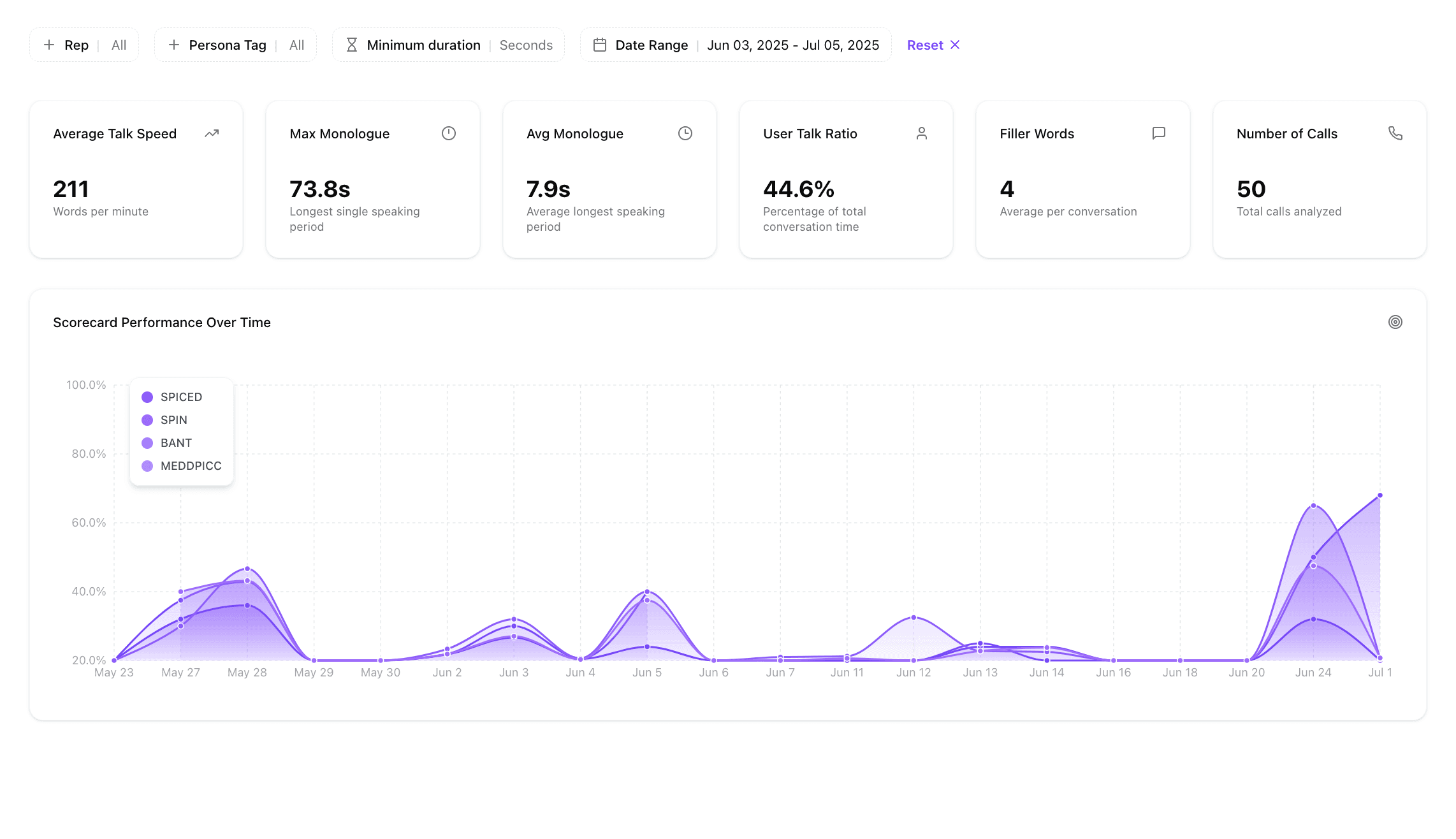Click the phone icon on Number of Calls
Image resolution: width=1456 pixels, height=839 pixels.
1395,133
